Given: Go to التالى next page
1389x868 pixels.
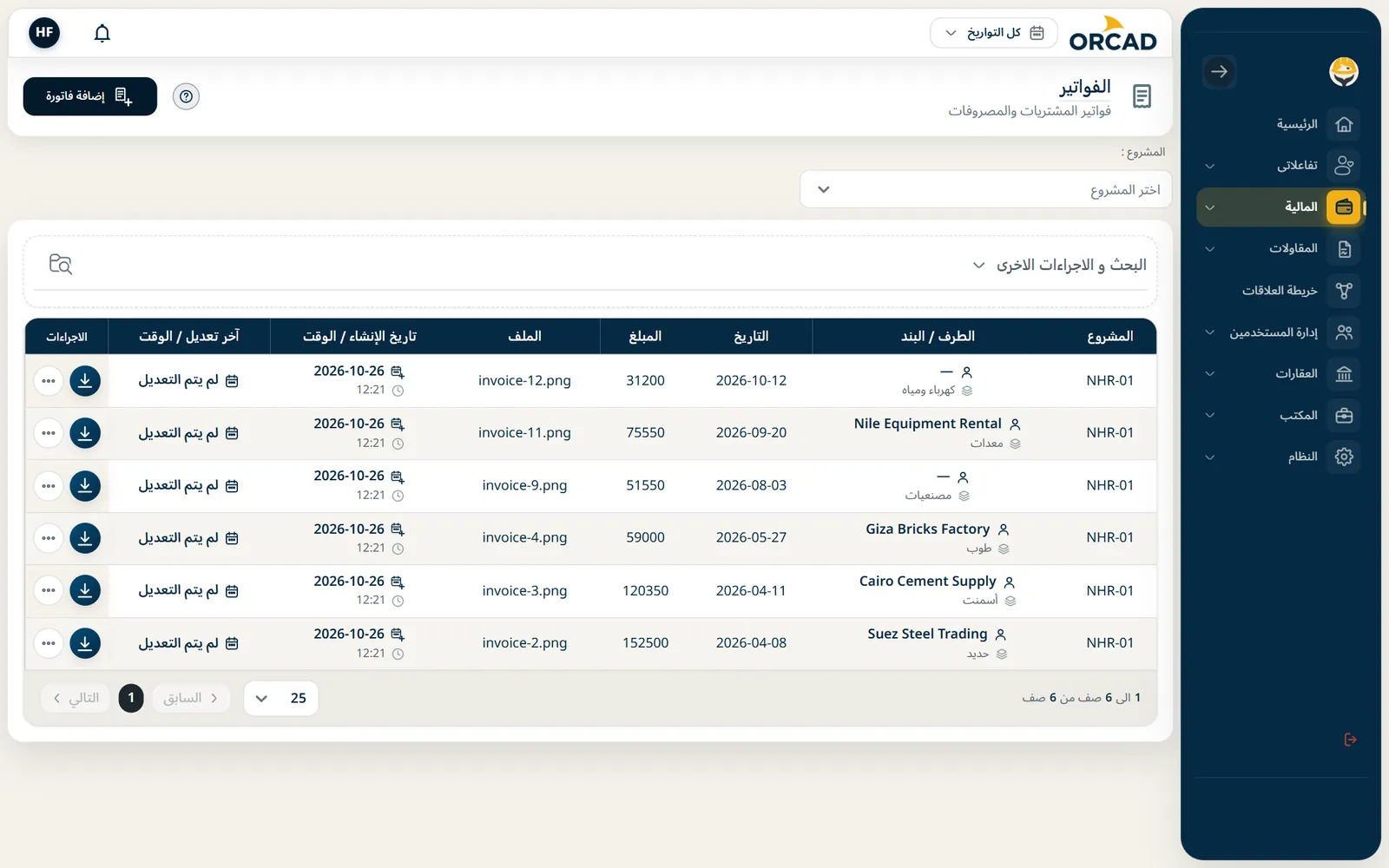Looking at the screenshot, I should tap(75, 698).
